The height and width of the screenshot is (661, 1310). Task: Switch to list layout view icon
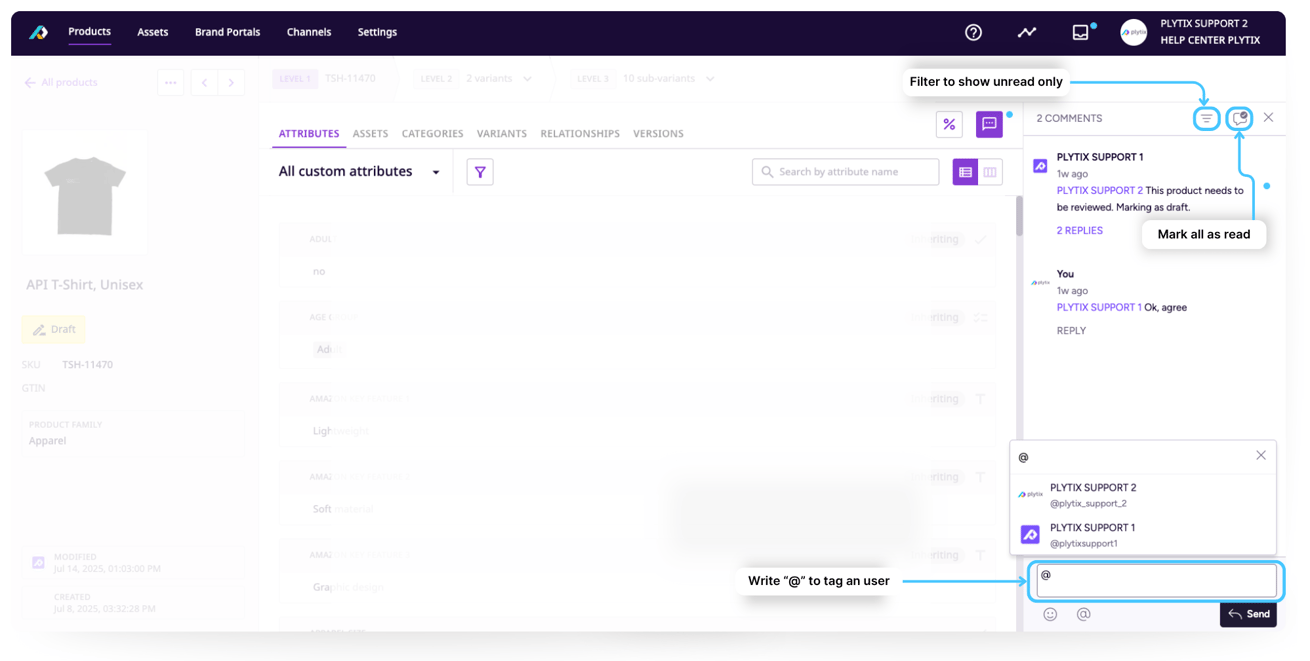[x=965, y=172]
